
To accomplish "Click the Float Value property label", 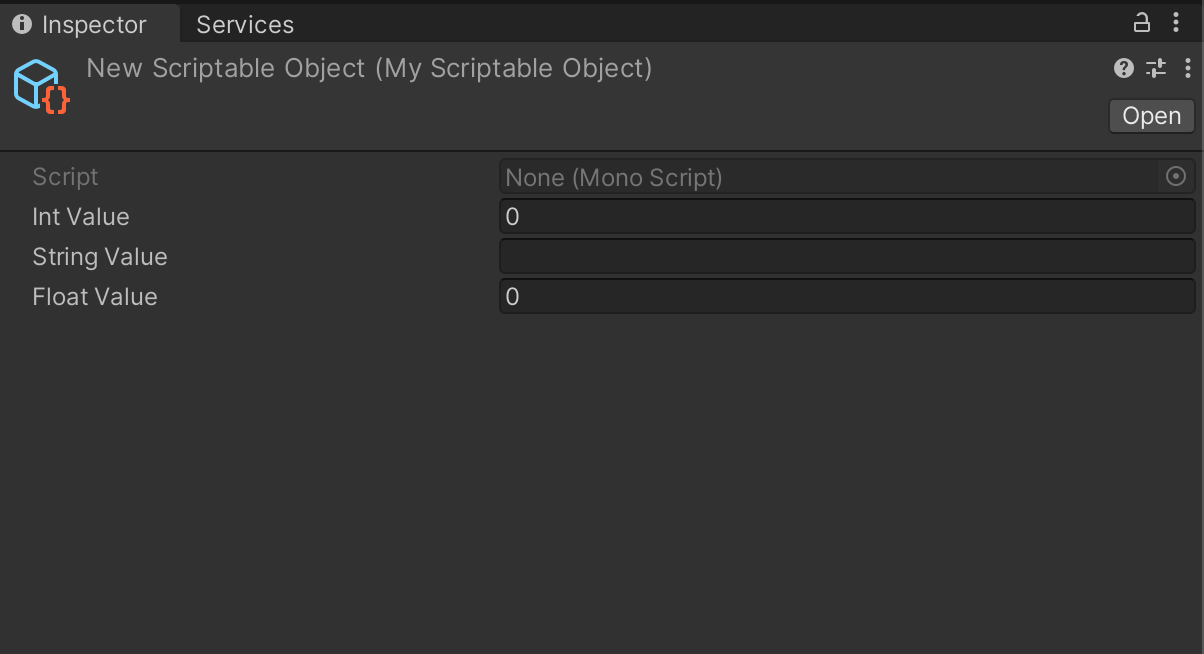I will tap(95, 297).
